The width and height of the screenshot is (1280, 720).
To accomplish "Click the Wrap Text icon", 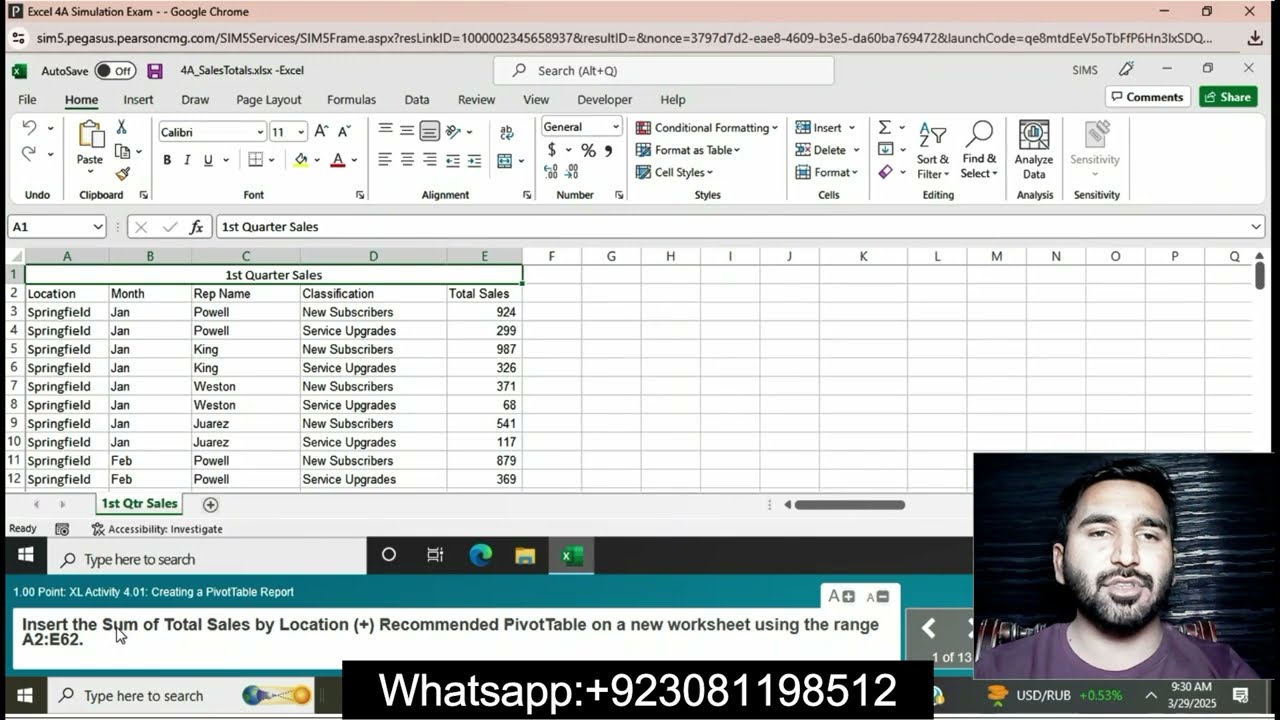I will 507,132.
